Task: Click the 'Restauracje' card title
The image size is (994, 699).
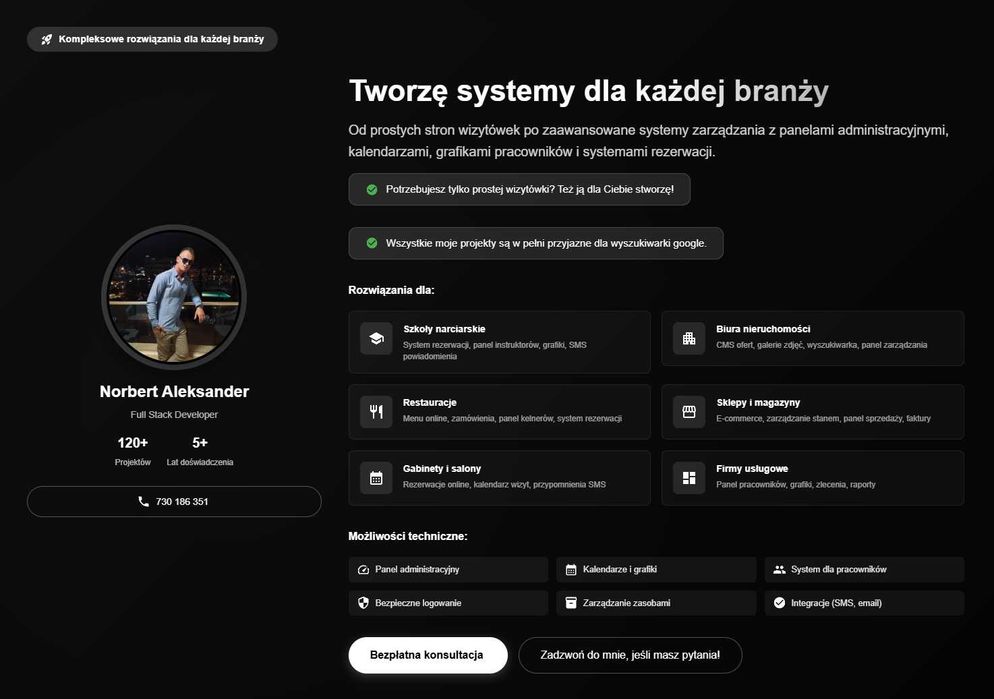Action: (430, 402)
